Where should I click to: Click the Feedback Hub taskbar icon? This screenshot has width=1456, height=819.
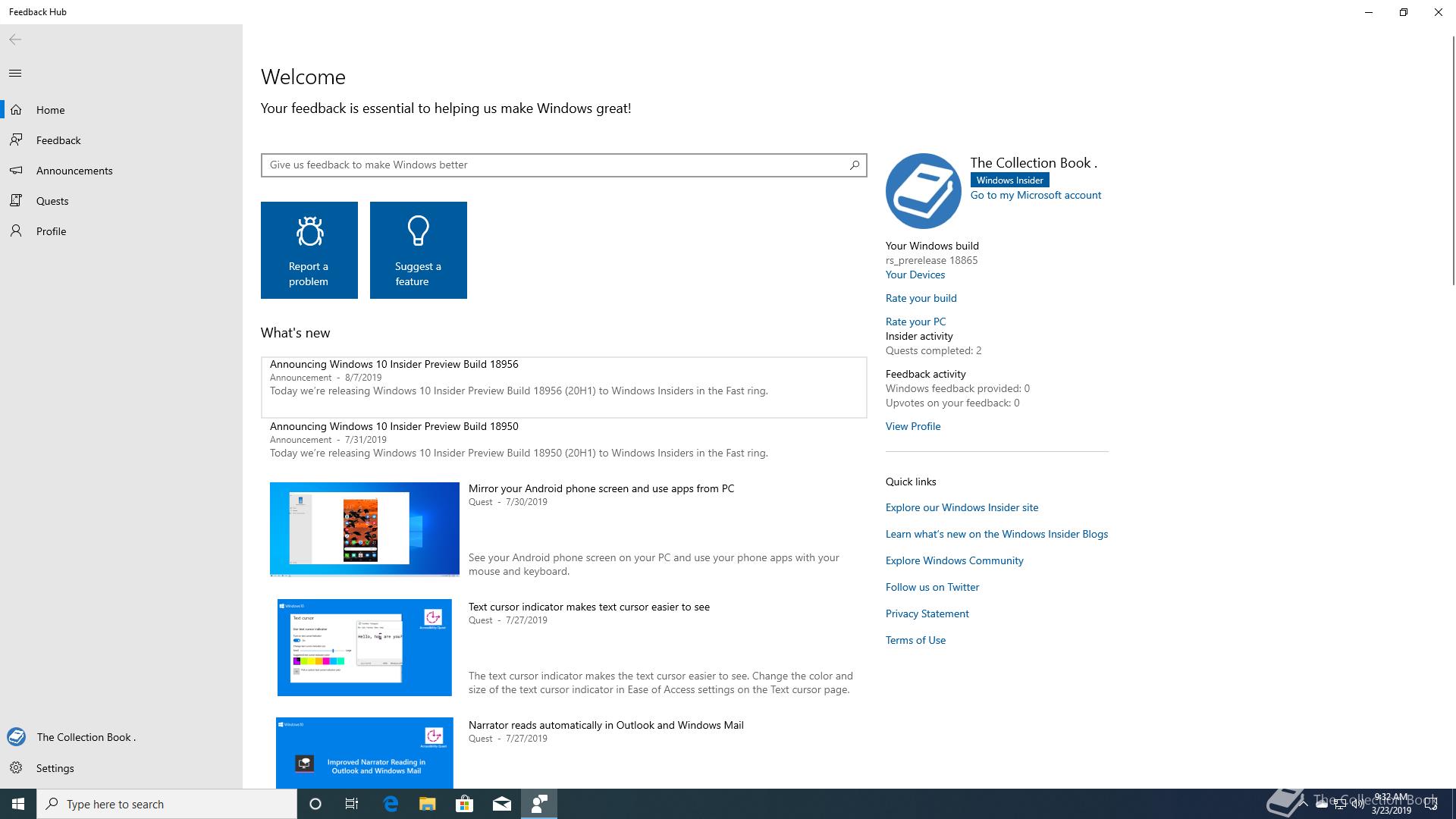[x=539, y=804]
